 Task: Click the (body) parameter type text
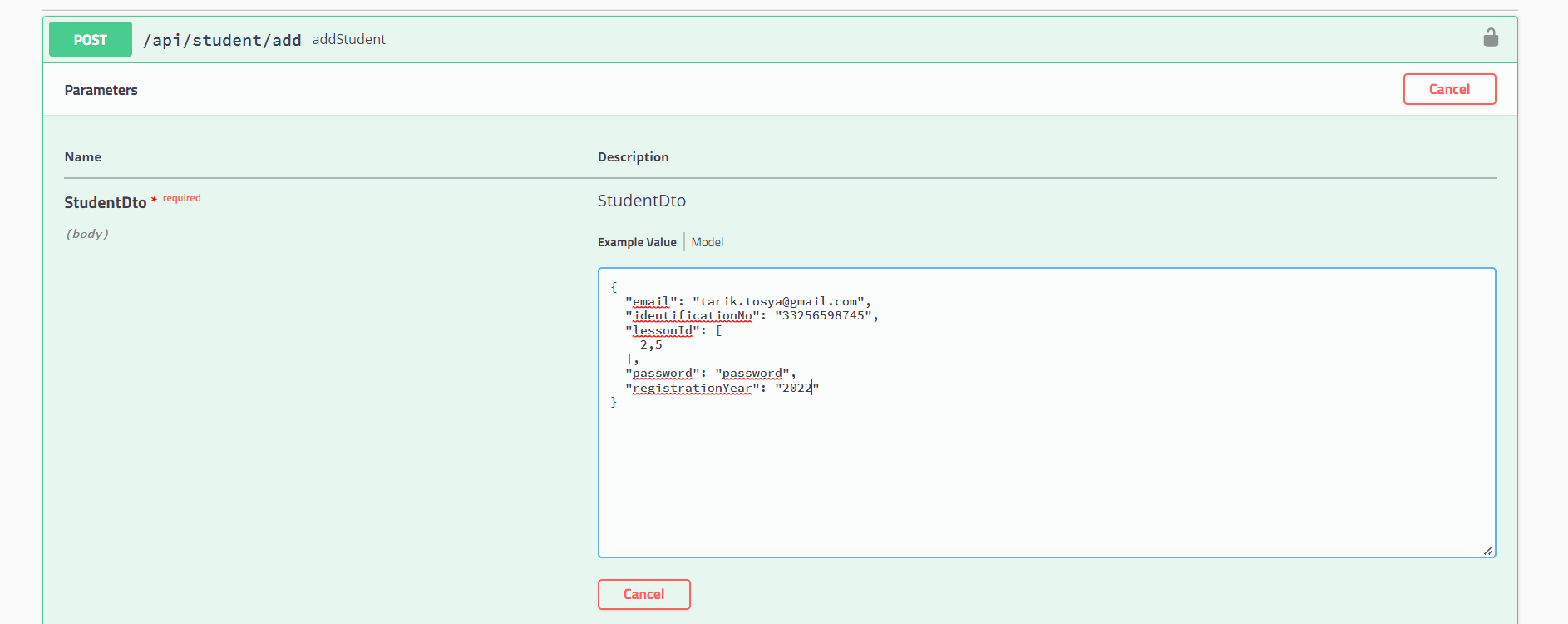tap(87, 234)
